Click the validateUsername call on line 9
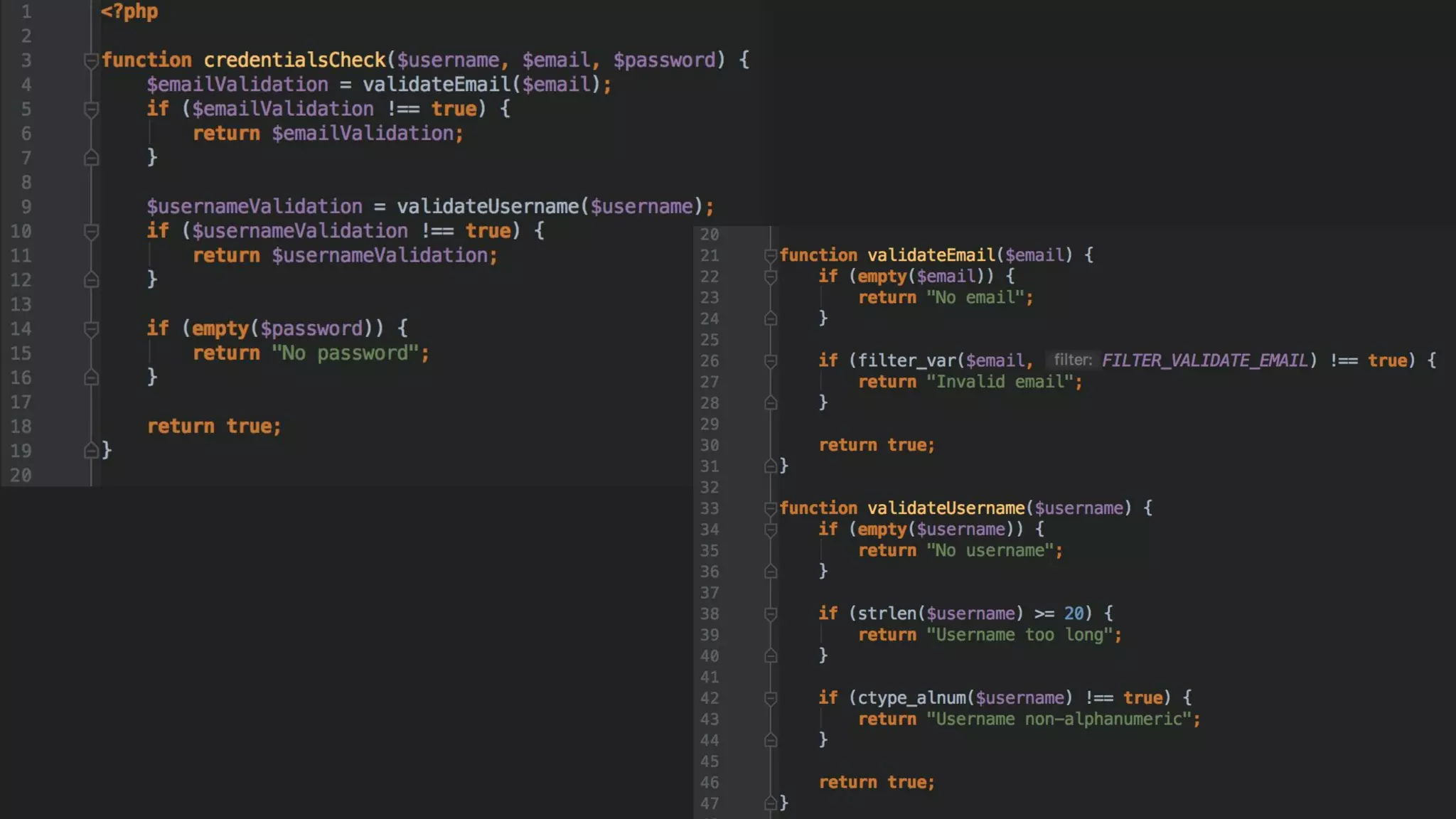The image size is (1456, 819). pyautogui.click(x=487, y=207)
